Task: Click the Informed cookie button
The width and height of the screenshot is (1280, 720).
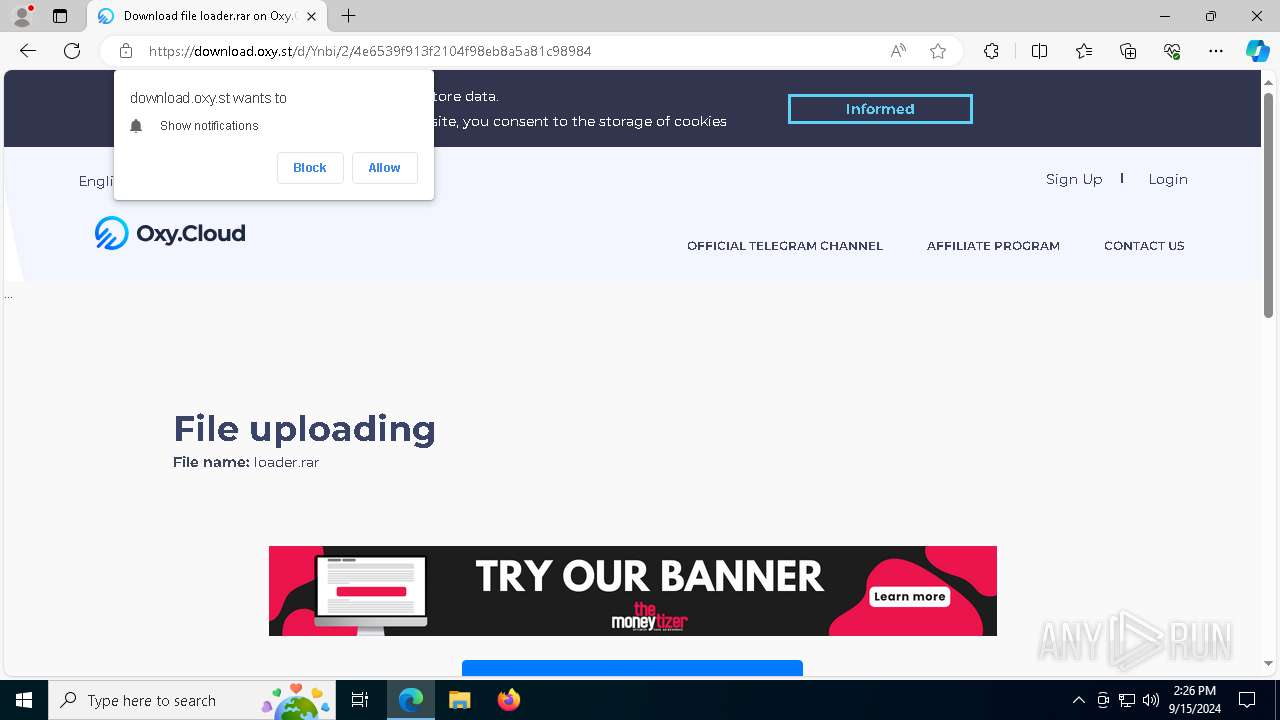Action: tap(880, 109)
